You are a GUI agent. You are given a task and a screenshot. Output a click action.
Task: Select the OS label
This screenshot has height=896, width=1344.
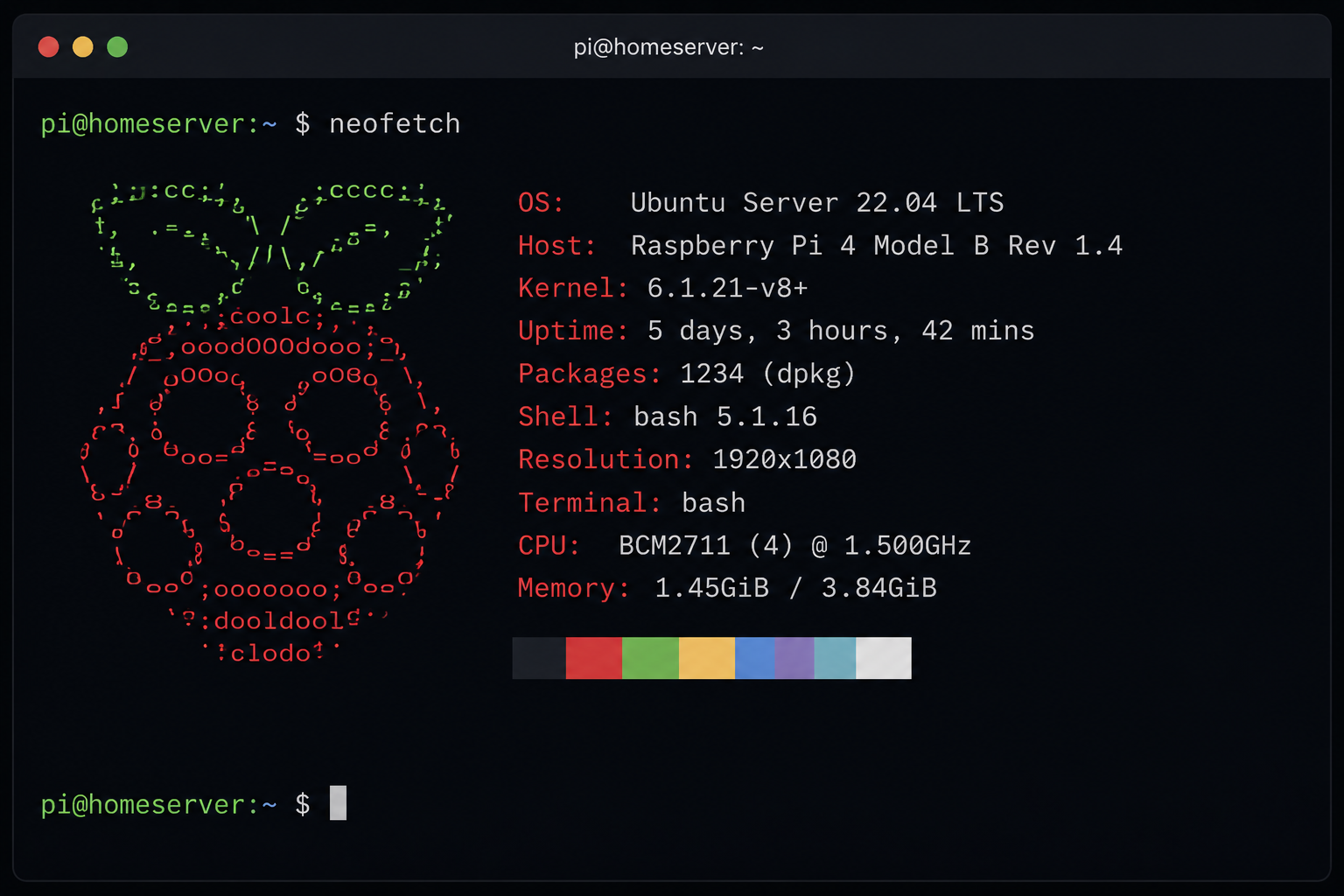click(x=541, y=202)
